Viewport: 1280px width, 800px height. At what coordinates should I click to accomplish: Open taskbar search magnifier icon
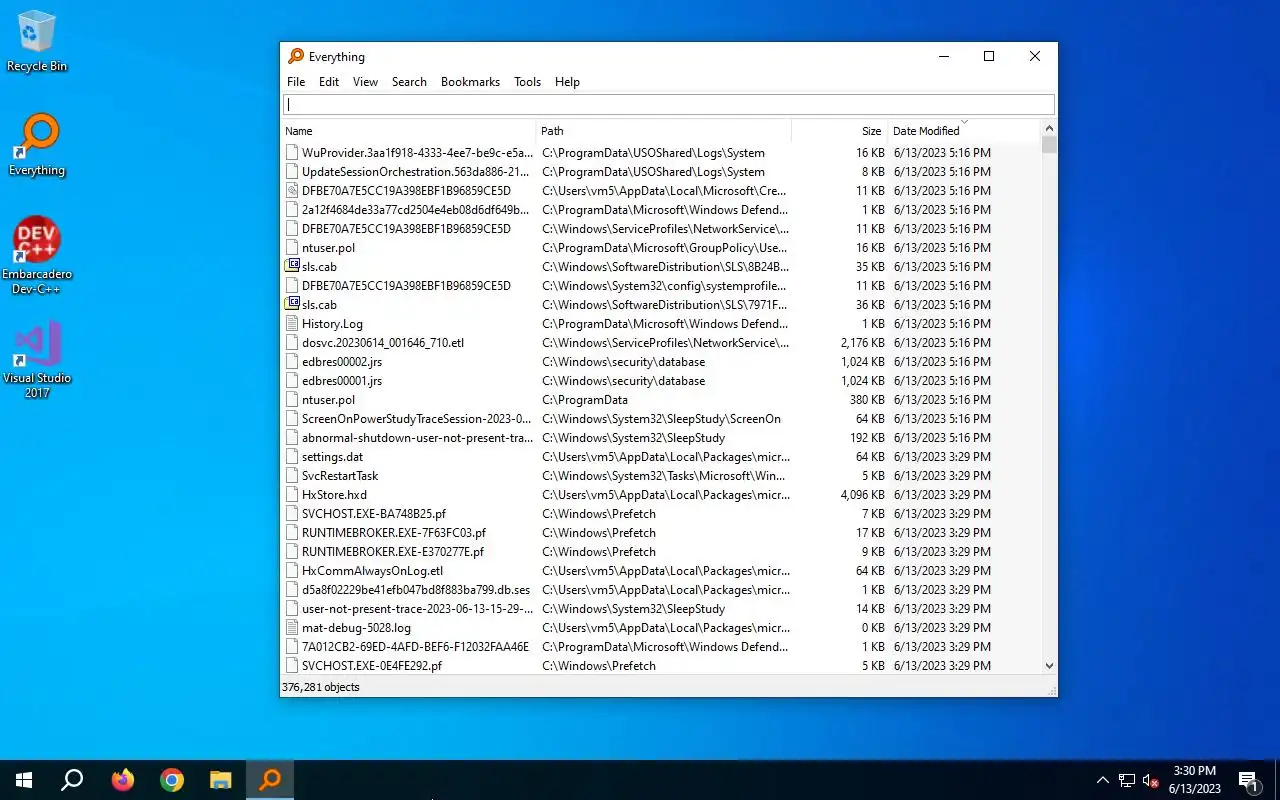[x=72, y=780]
